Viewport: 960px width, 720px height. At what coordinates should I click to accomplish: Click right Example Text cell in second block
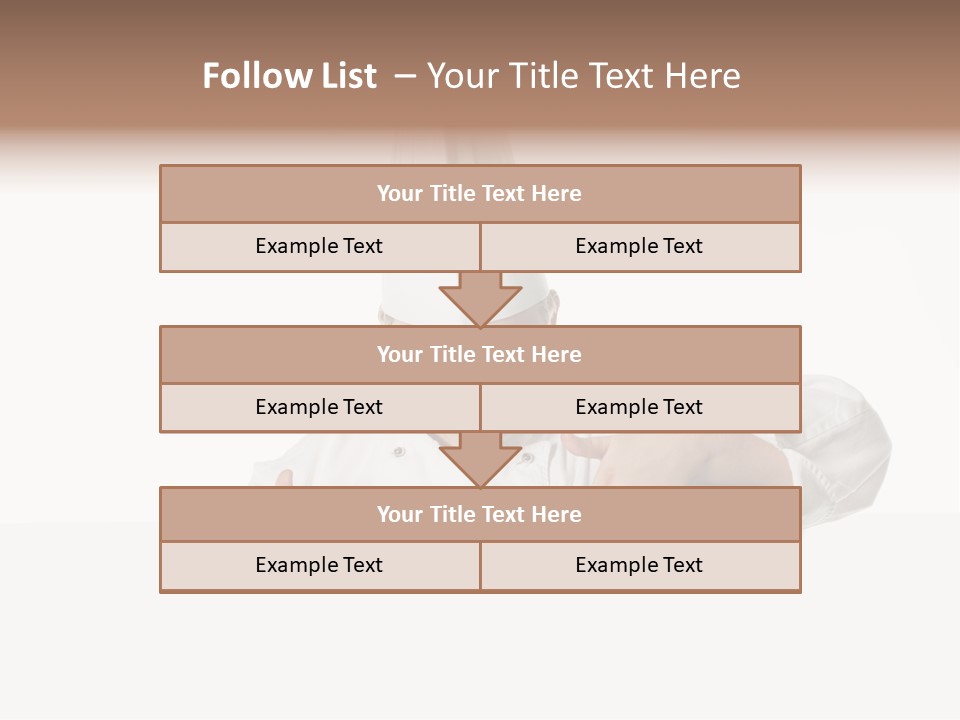coord(640,407)
